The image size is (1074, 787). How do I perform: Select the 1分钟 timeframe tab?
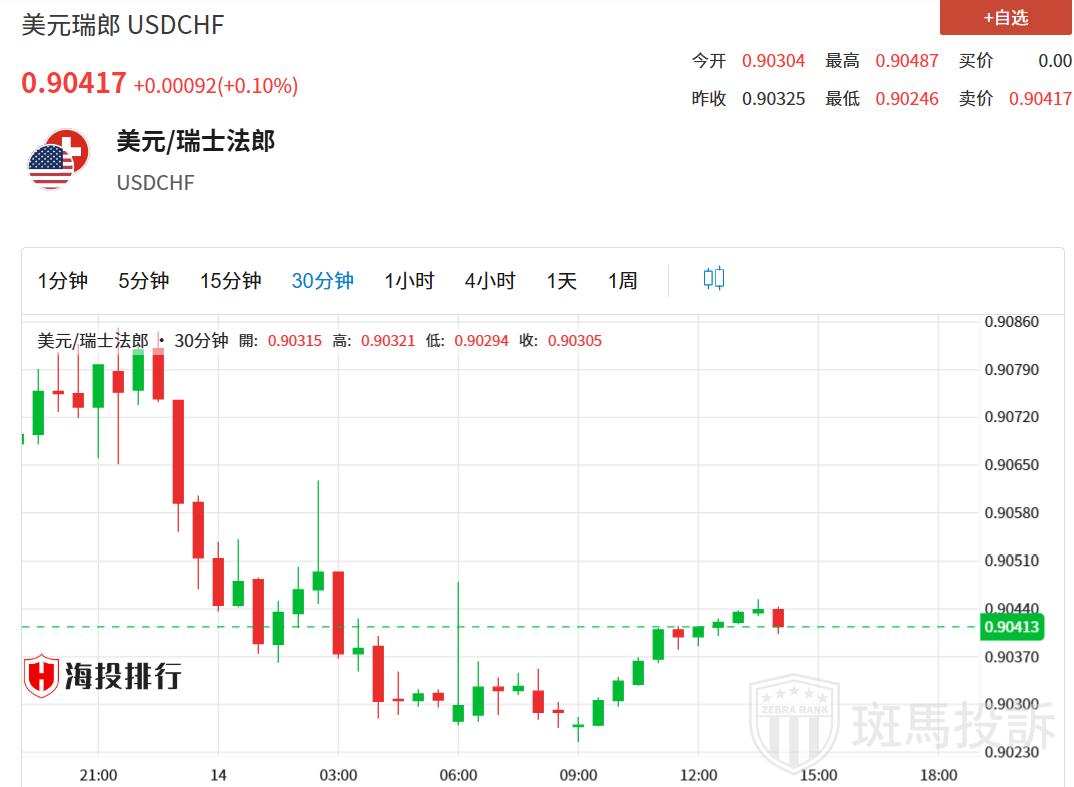click(x=63, y=281)
